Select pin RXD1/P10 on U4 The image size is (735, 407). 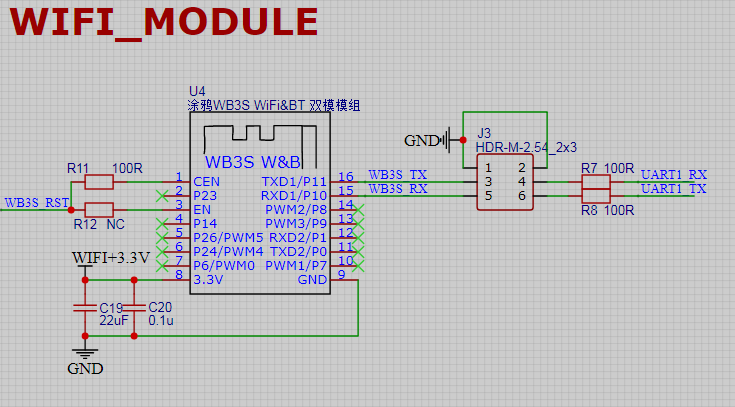(x=294, y=196)
